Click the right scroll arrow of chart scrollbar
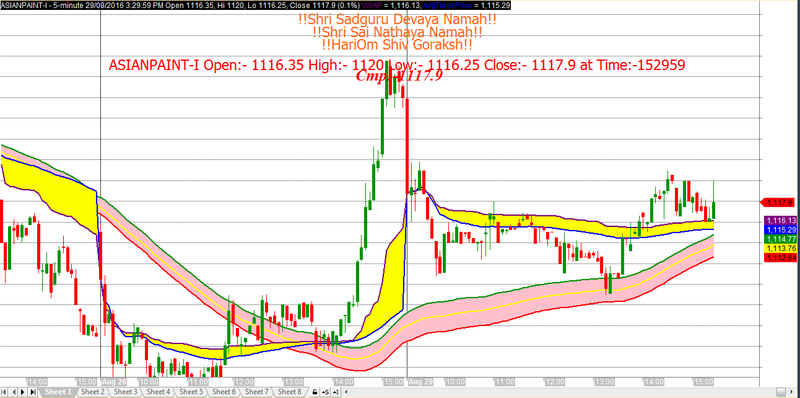This screenshot has width=800, height=398. tap(791, 392)
